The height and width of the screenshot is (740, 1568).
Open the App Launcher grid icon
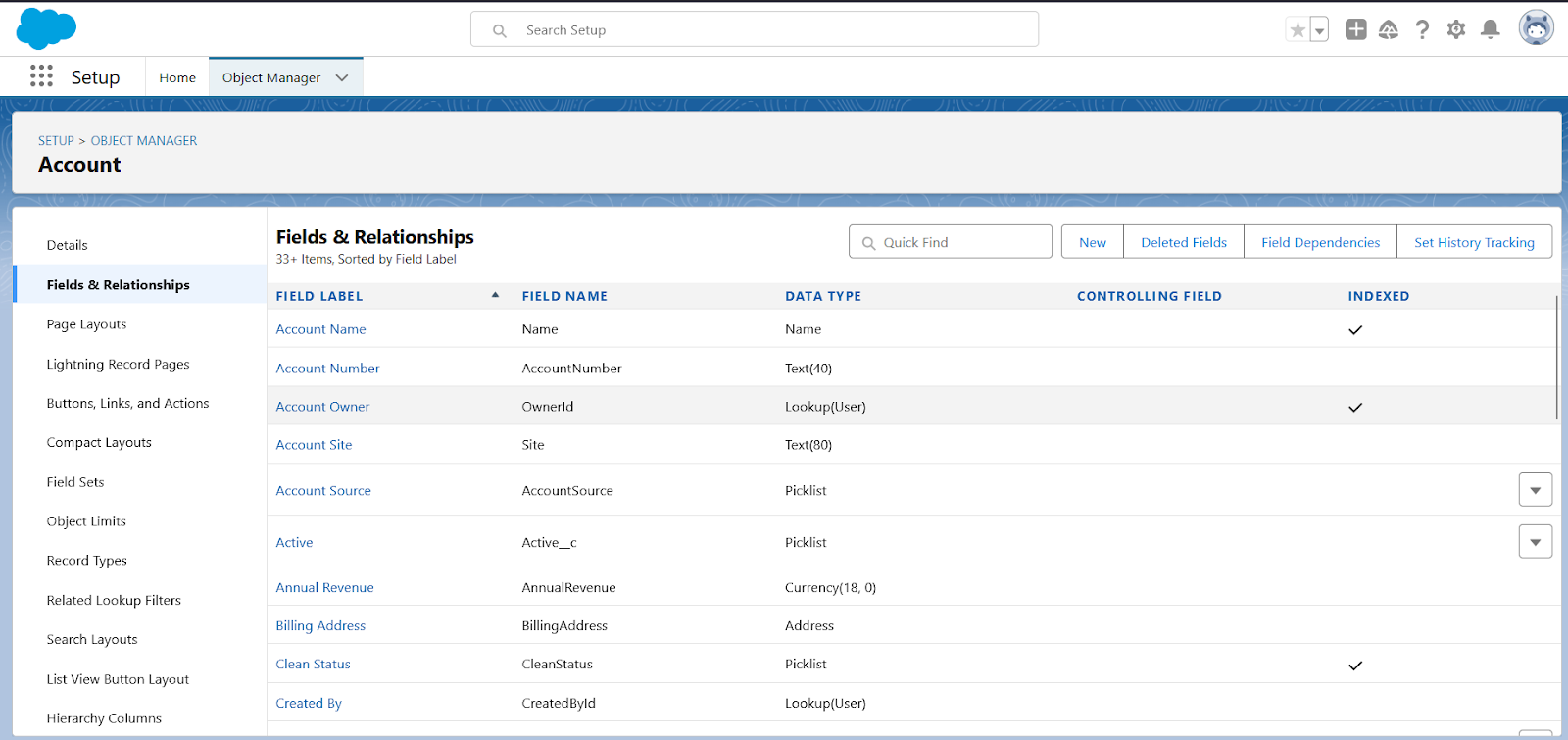click(x=41, y=76)
